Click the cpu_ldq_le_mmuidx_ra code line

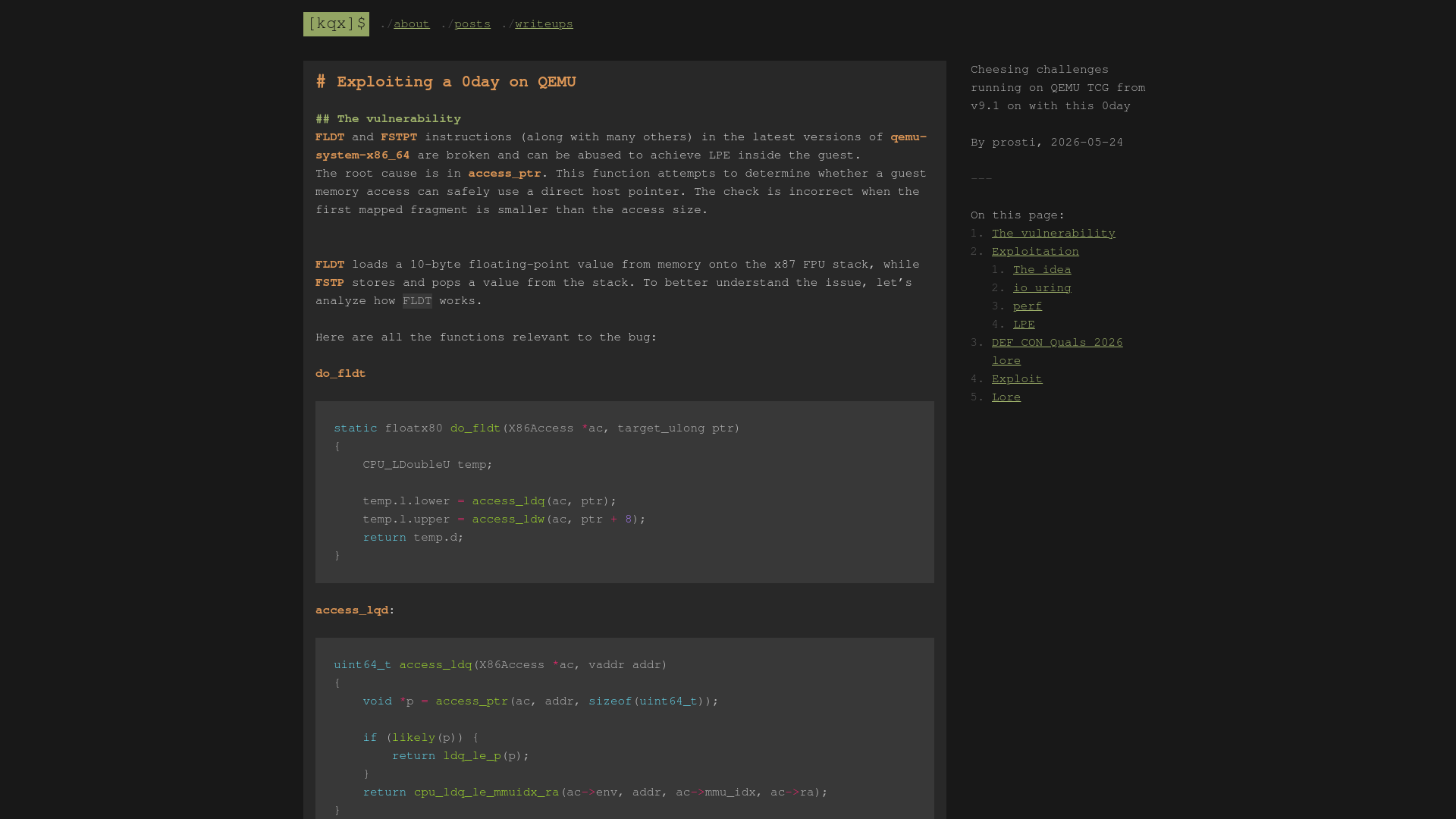tap(595, 792)
